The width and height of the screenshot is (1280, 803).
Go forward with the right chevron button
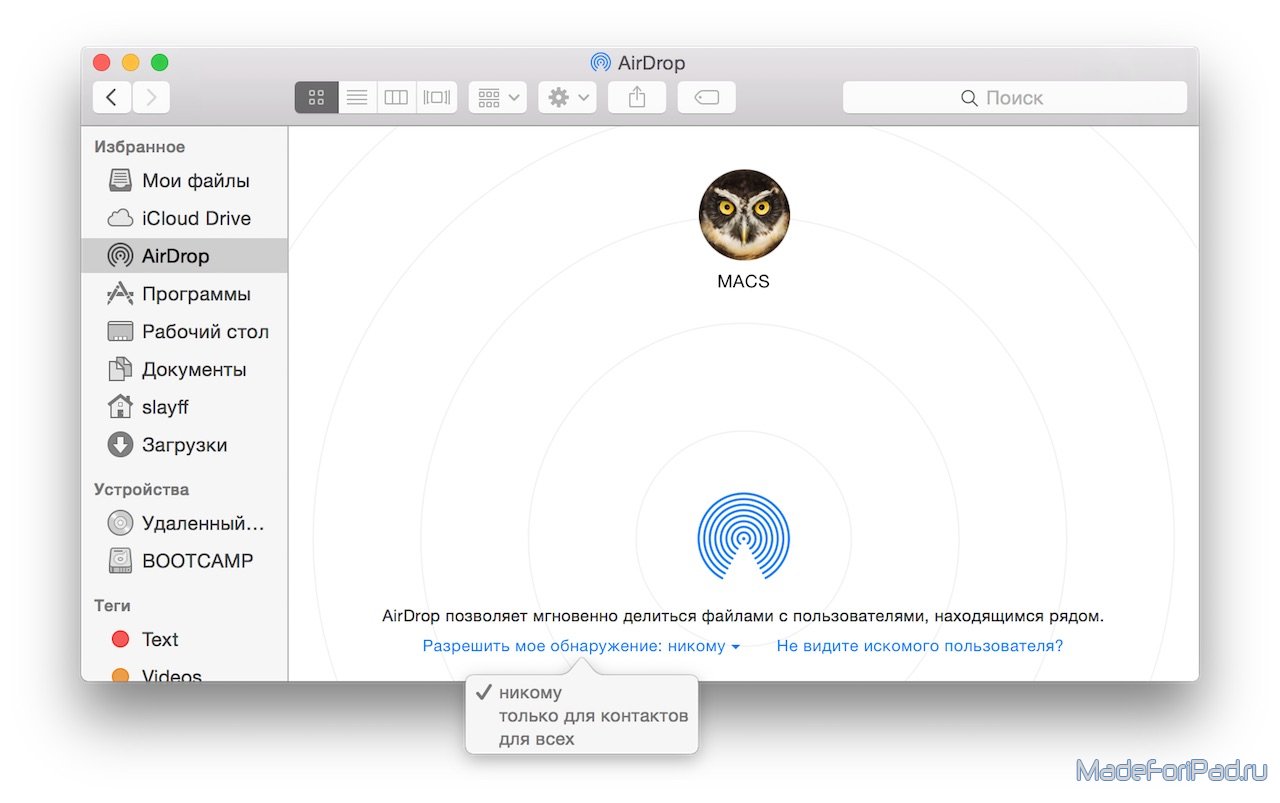point(151,97)
